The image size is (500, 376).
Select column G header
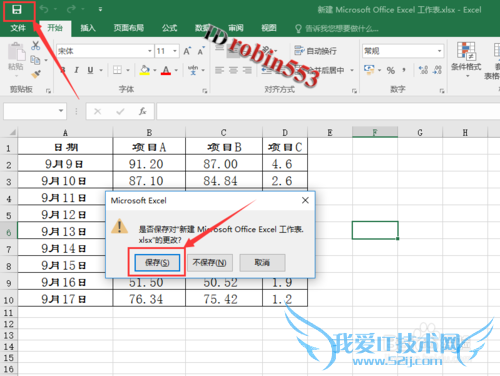[x=420, y=132]
